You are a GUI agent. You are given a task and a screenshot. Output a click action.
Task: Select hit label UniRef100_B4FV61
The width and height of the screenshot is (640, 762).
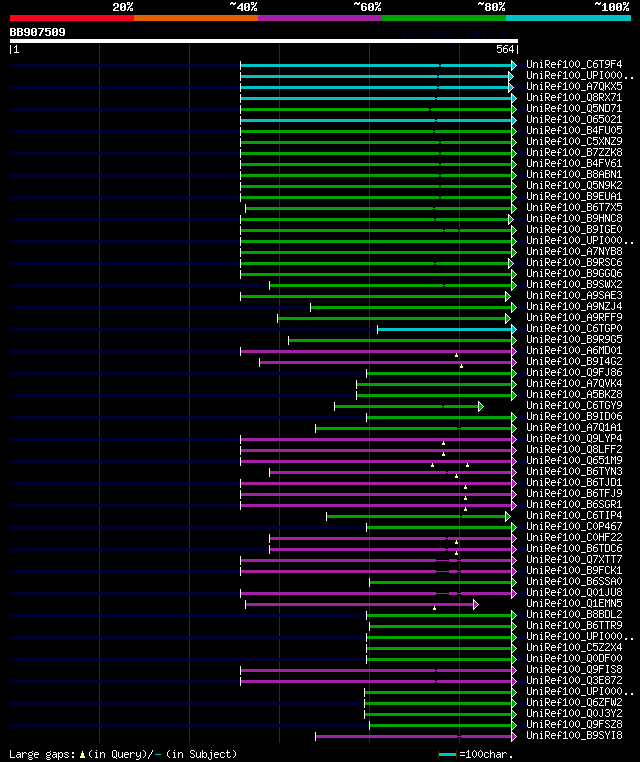pos(574,163)
